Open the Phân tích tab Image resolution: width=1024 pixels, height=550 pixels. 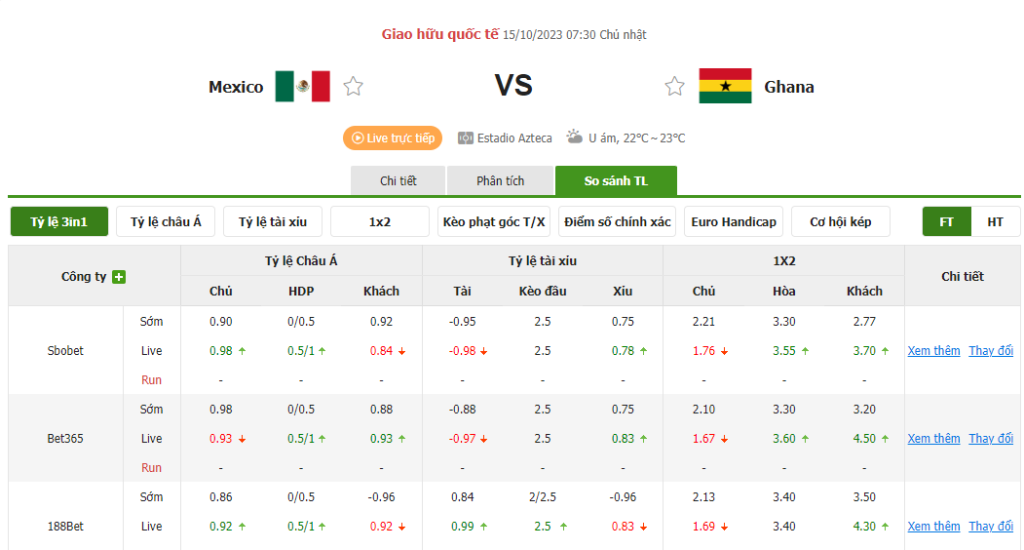coord(500,180)
